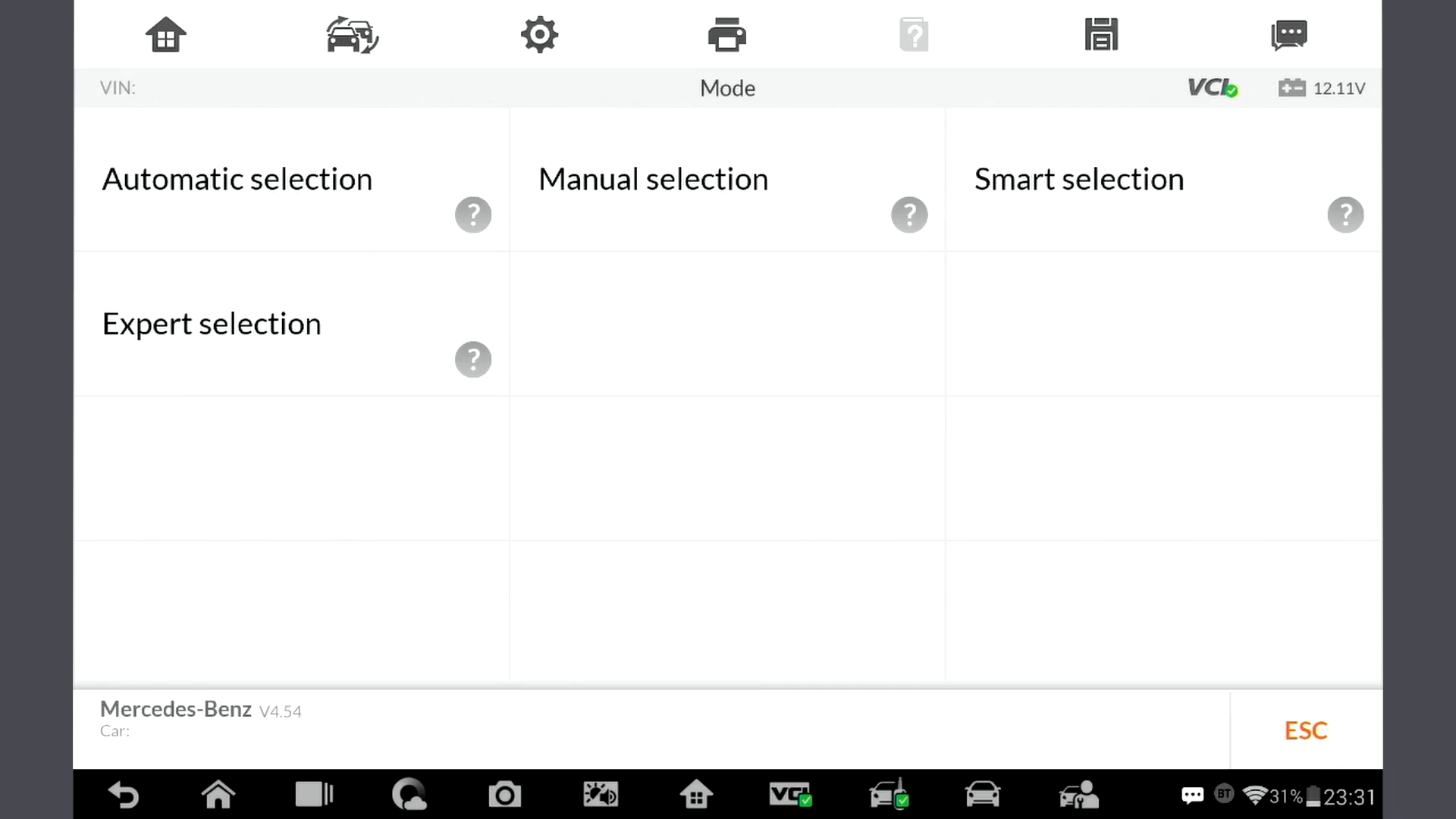1456x819 pixels.
Task: Choose Manual selection mode
Action: pos(653,180)
